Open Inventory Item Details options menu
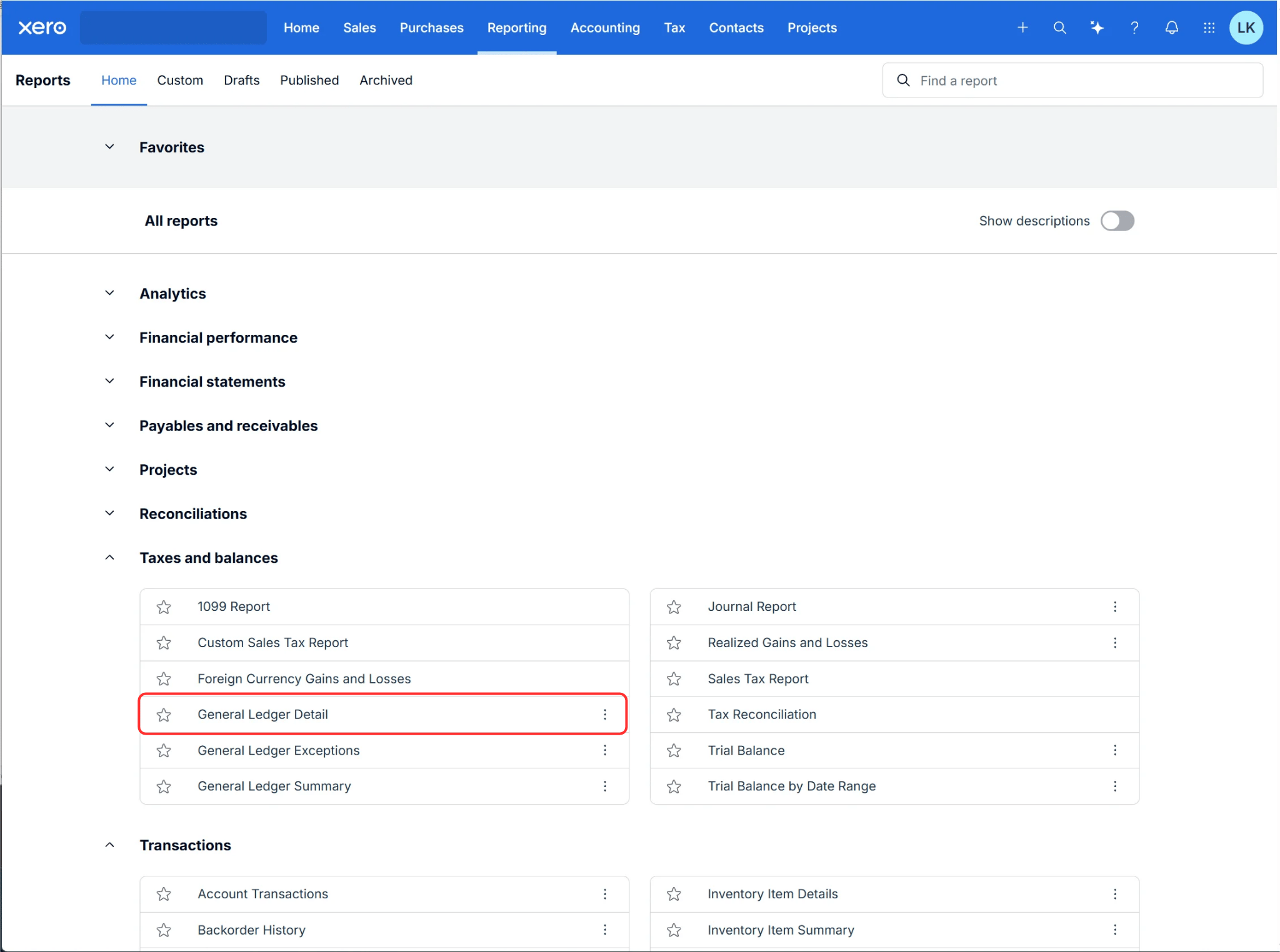Image resolution: width=1280 pixels, height=952 pixels. point(1114,894)
